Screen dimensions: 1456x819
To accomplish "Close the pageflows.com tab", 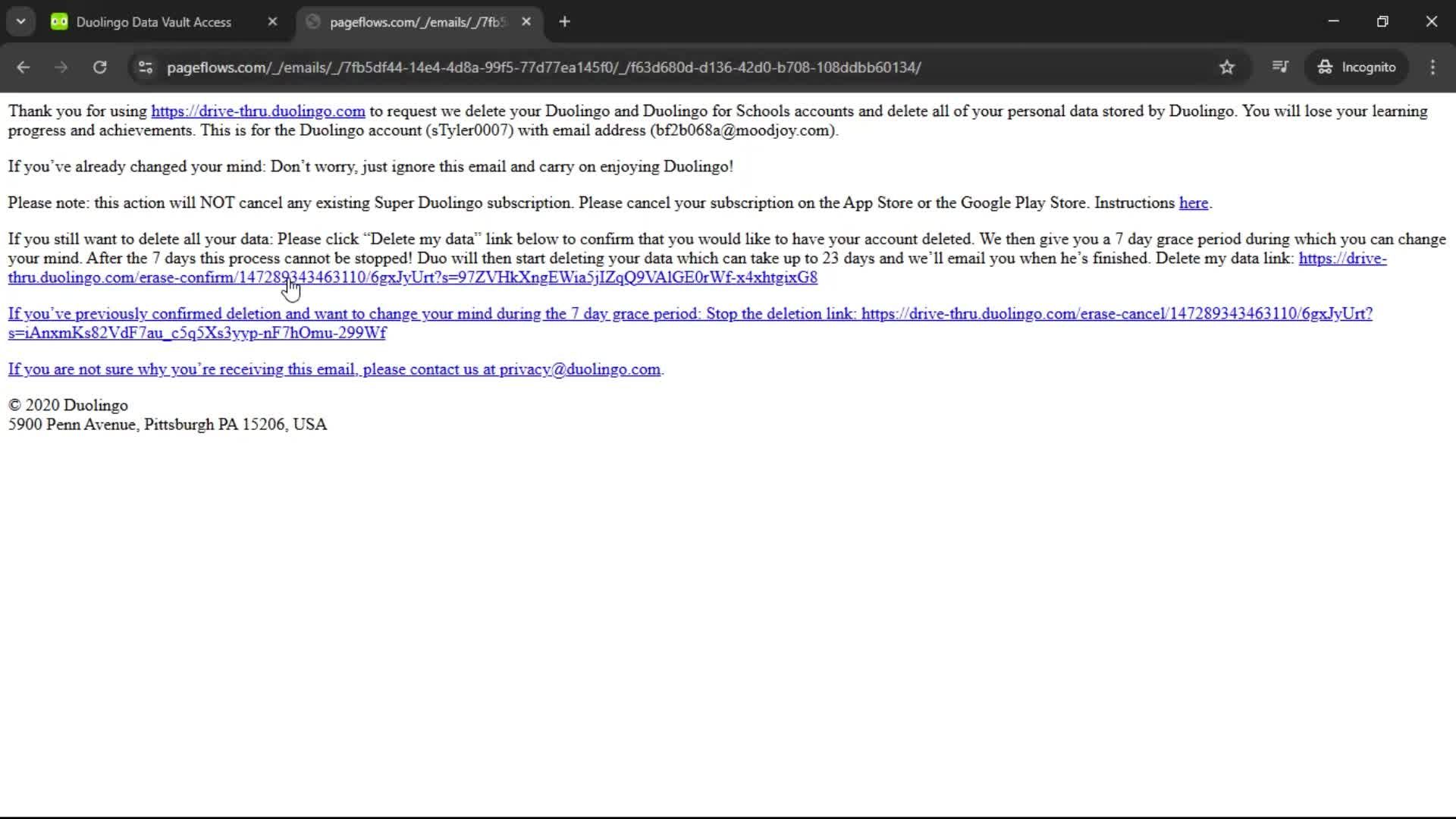I will (526, 22).
